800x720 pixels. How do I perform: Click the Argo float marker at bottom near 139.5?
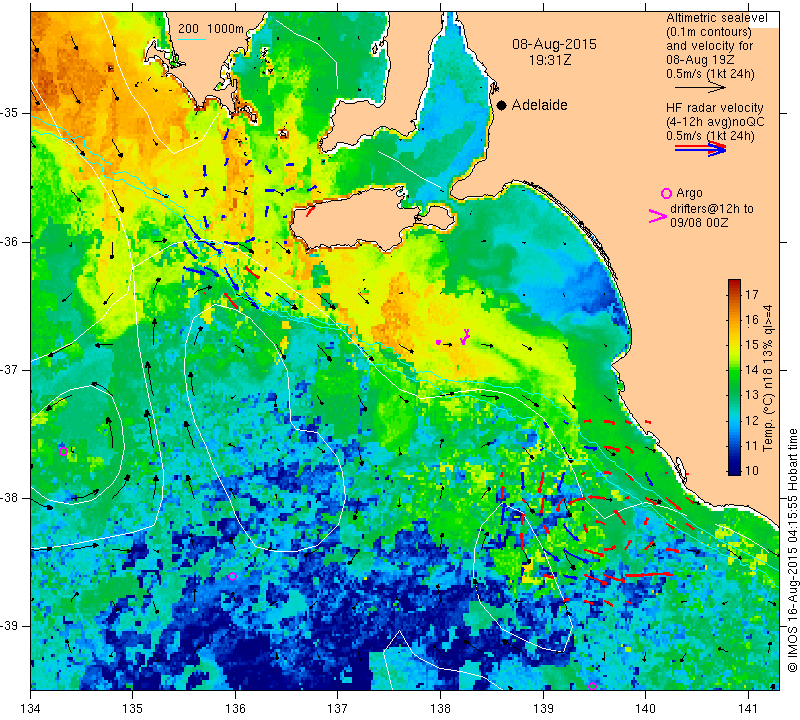(x=592, y=686)
